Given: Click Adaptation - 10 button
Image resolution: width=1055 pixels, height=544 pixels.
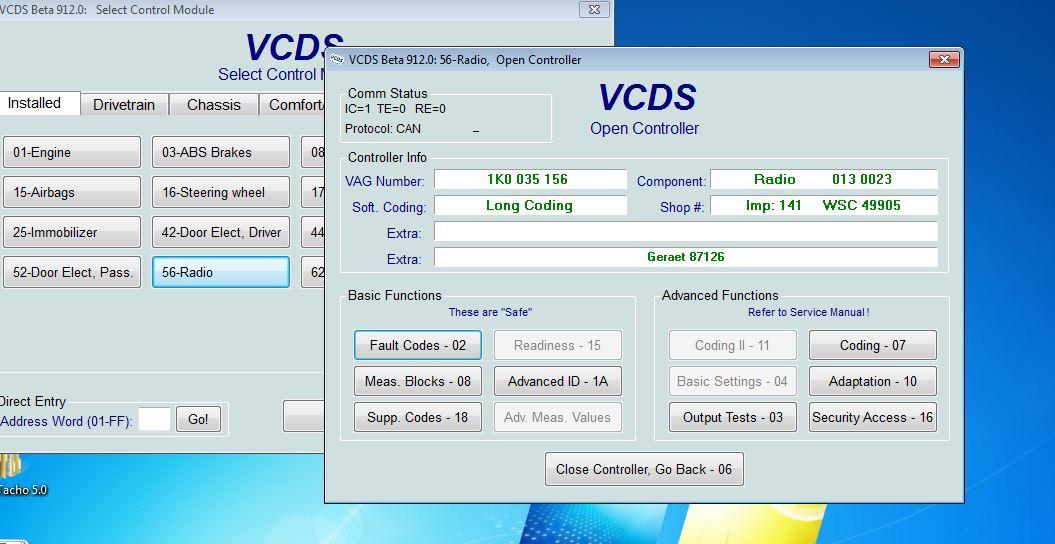Looking at the screenshot, I should coord(872,381).
